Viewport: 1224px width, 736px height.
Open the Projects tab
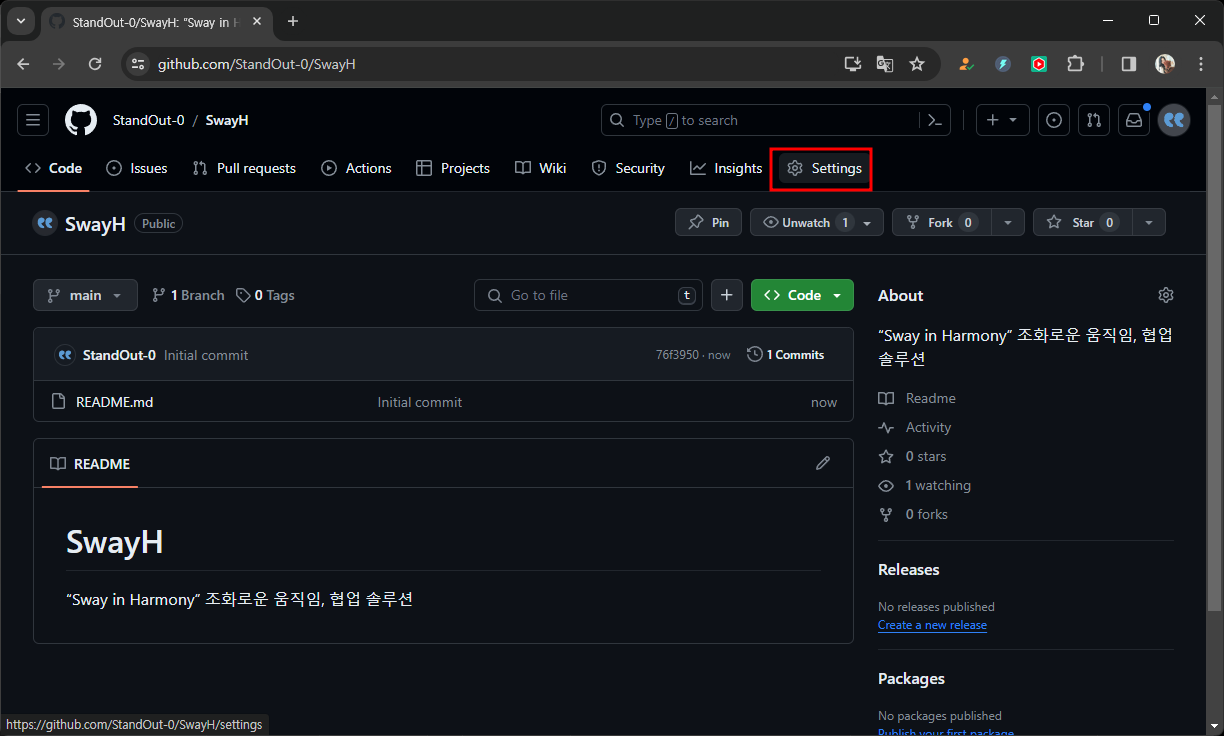click(x=453, y=168)
